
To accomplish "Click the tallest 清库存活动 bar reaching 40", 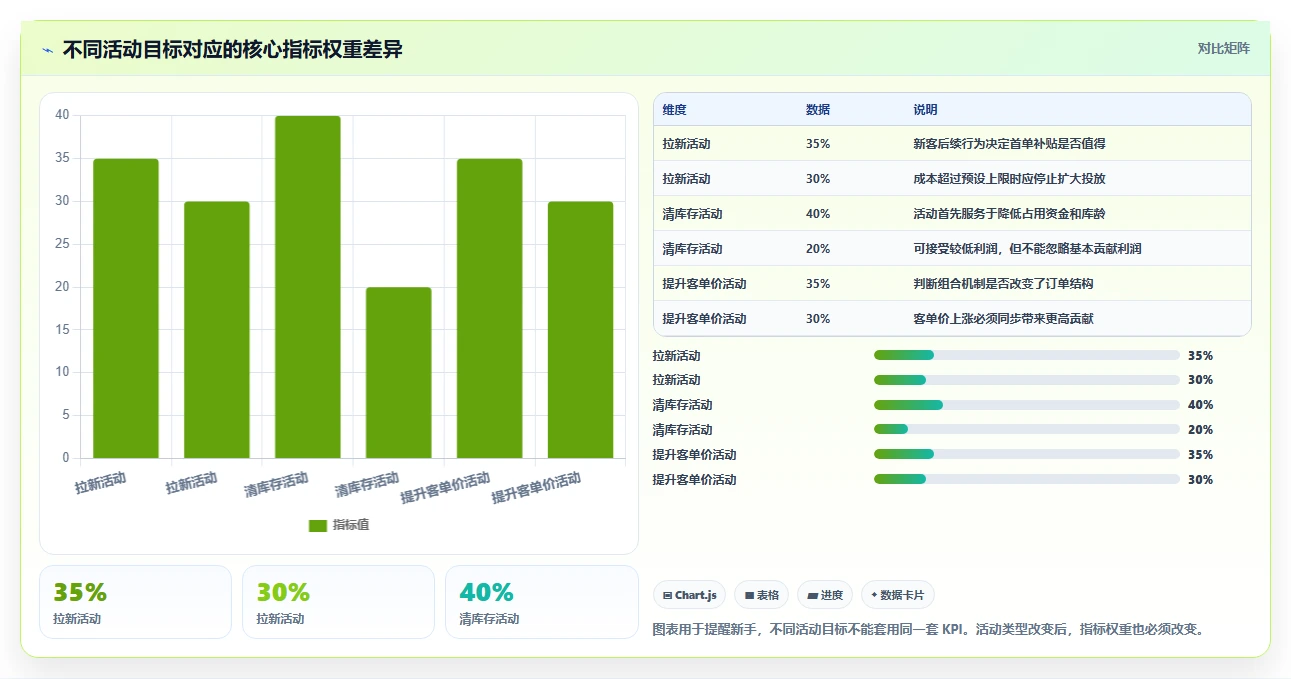I will [x=308, y=287].
